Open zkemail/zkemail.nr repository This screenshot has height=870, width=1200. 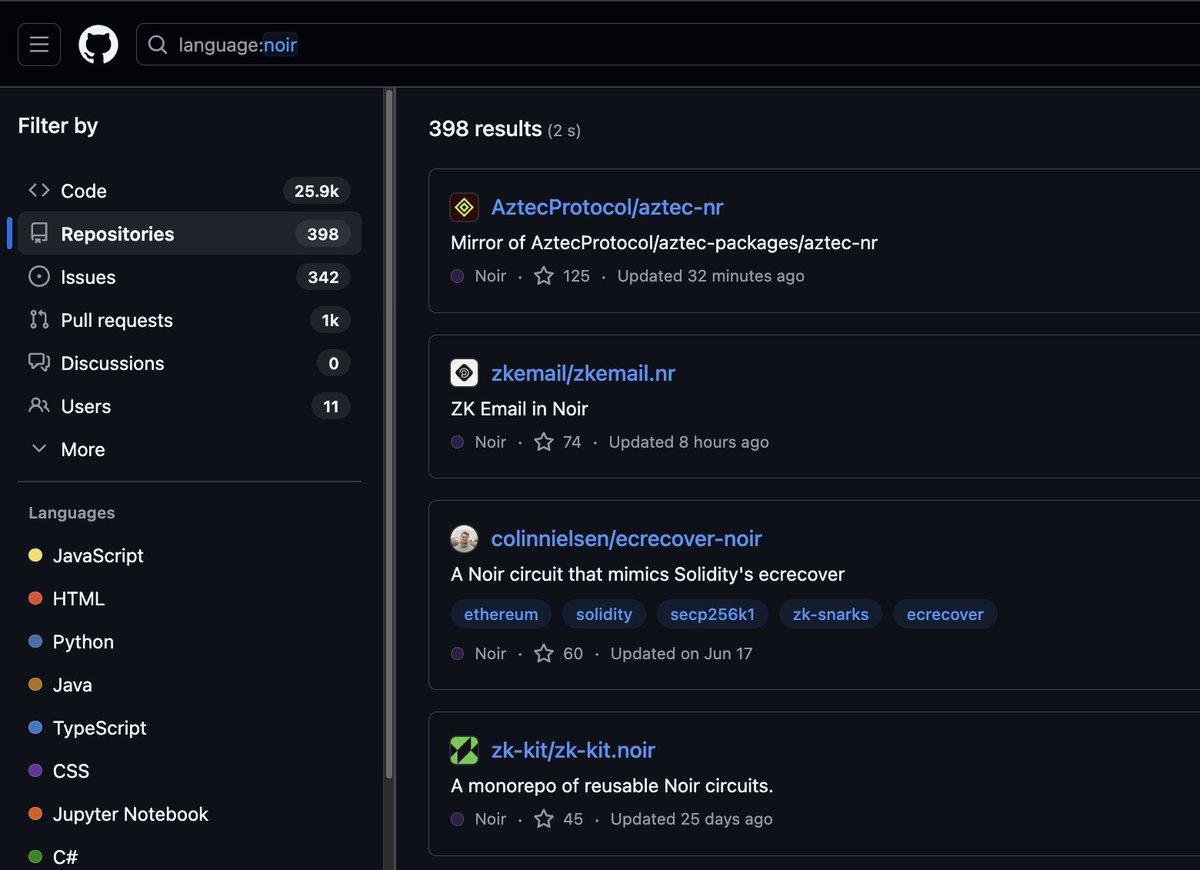583,373
